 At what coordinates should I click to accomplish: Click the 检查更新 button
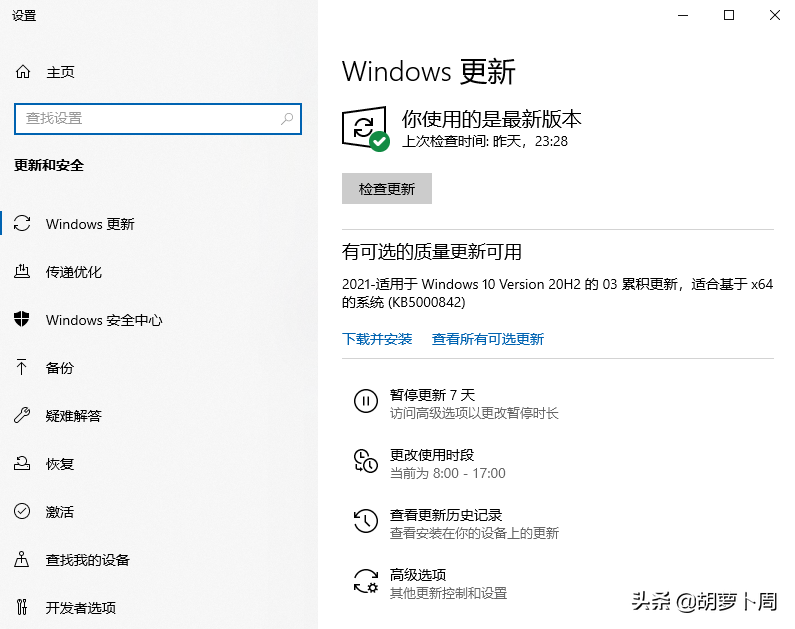coord(387,189)
